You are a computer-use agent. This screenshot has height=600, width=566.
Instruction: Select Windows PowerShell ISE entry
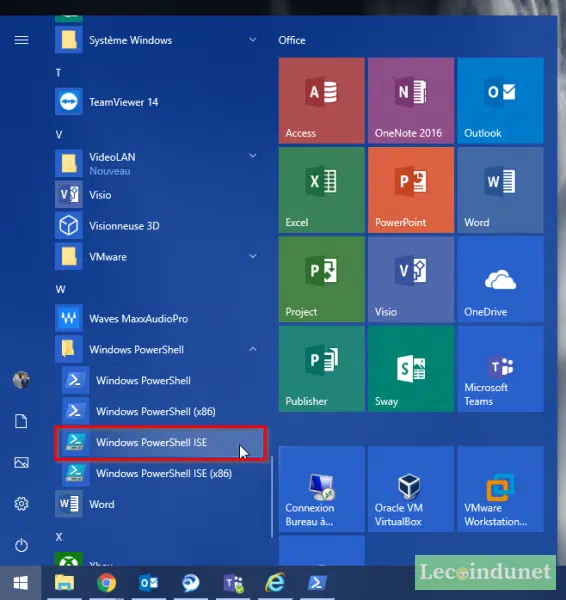(161, 443)
